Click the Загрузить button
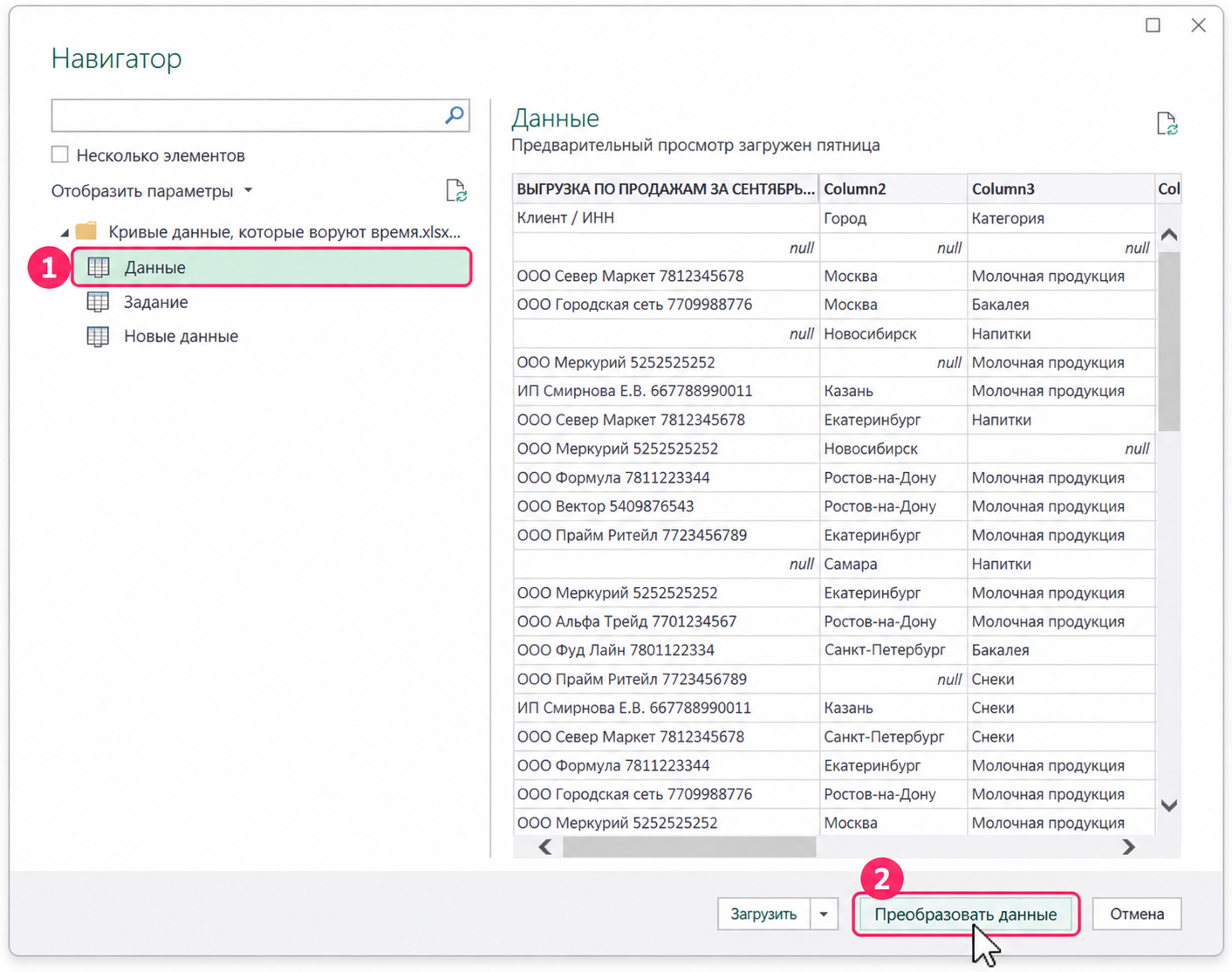The height and width of the screenshot is (972, 1232). (x=763, y=914)
